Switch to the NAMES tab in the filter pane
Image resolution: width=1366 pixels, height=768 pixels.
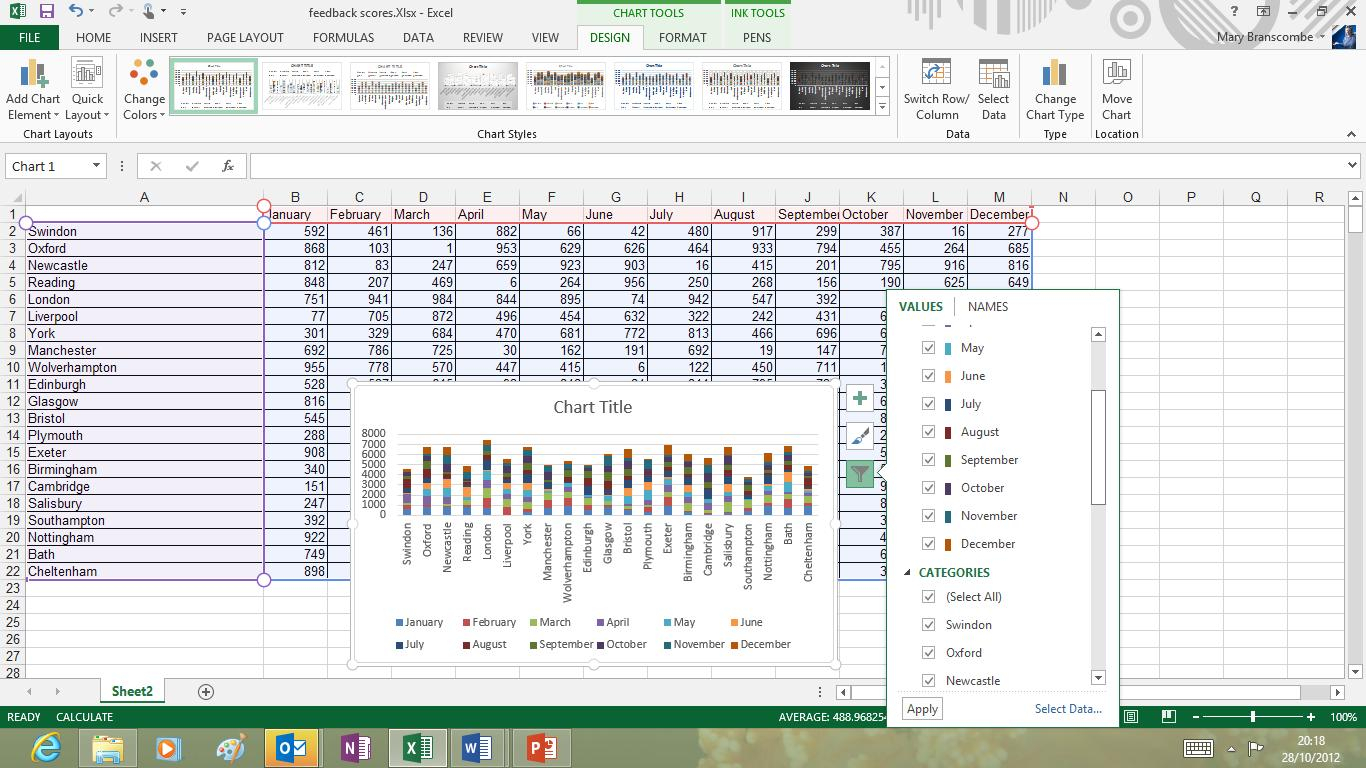987,306
